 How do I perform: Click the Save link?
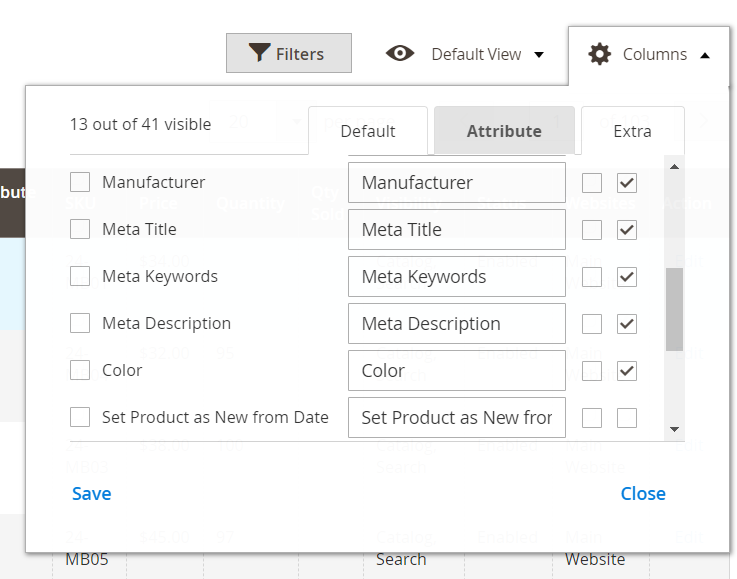coord(91,494)
